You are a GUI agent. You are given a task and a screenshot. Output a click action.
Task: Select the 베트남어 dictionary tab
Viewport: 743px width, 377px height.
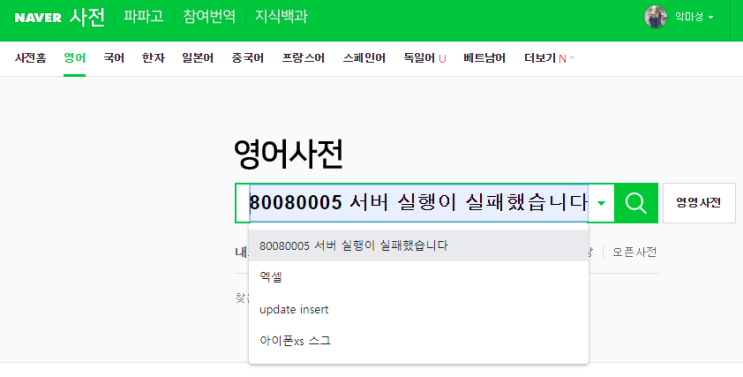click(484, 58)
